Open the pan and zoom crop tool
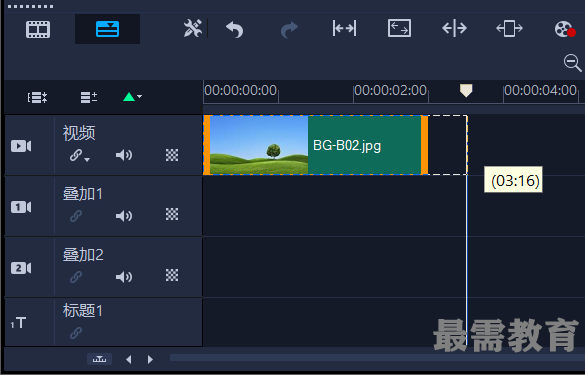The width and height of the screenshot is (585, 375). tap(399, 28)
